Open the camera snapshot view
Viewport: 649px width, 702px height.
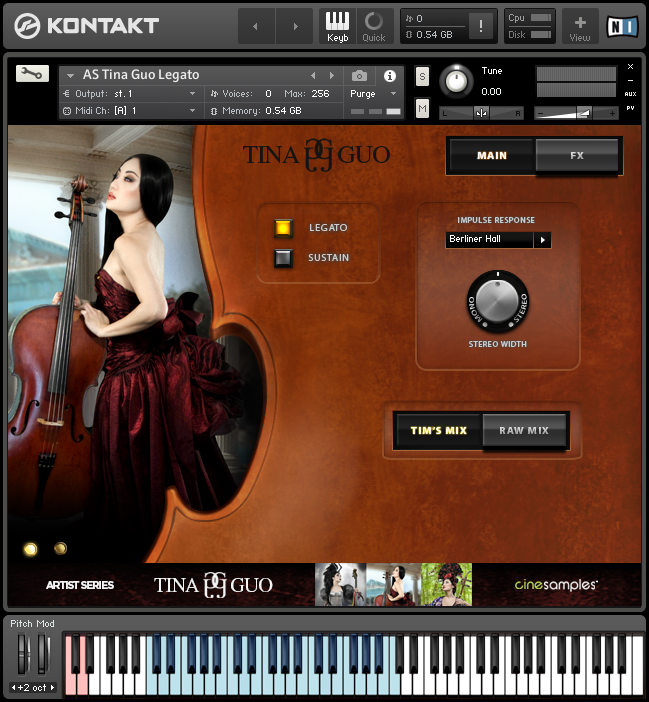pos(359,76)
